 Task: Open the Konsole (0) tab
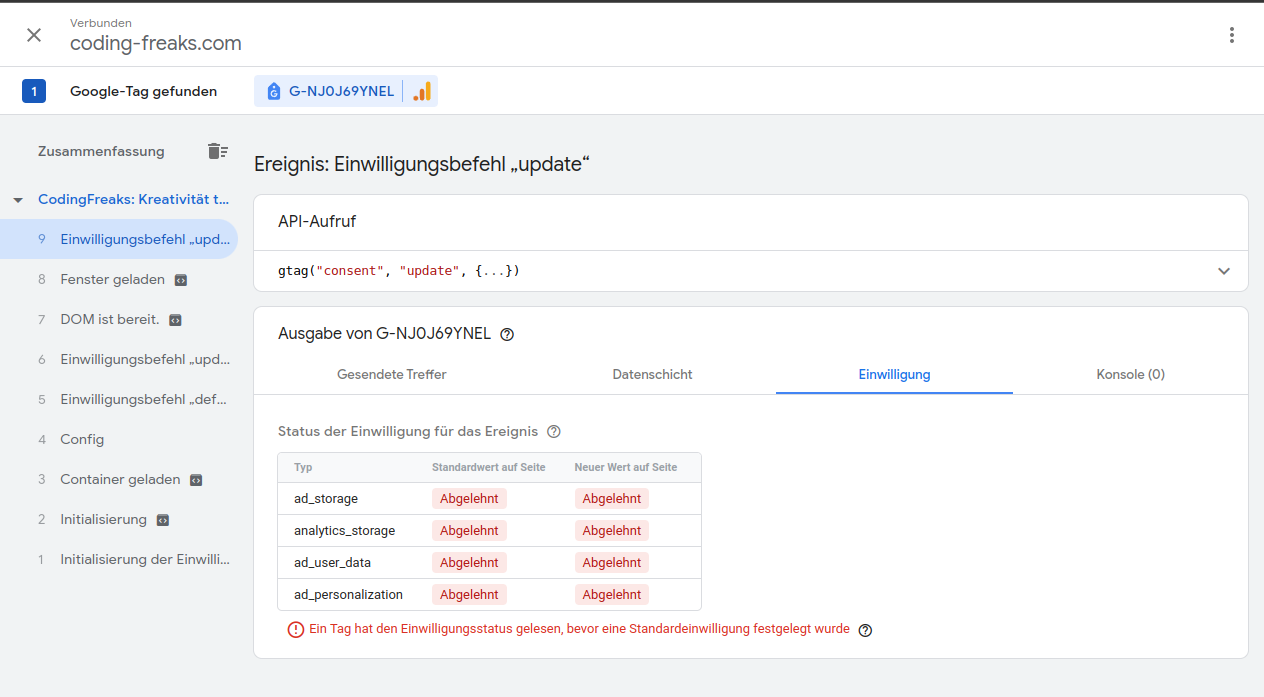click(x=1129, y=374)
